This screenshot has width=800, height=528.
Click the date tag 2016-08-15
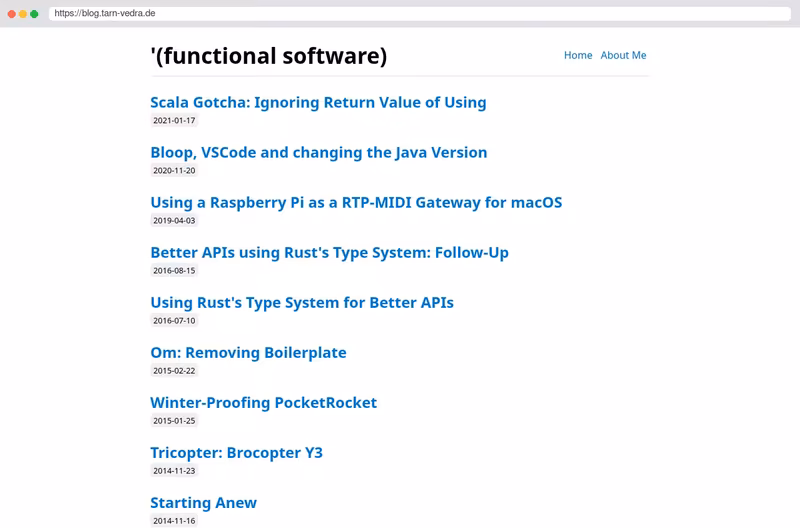point(174,270)
